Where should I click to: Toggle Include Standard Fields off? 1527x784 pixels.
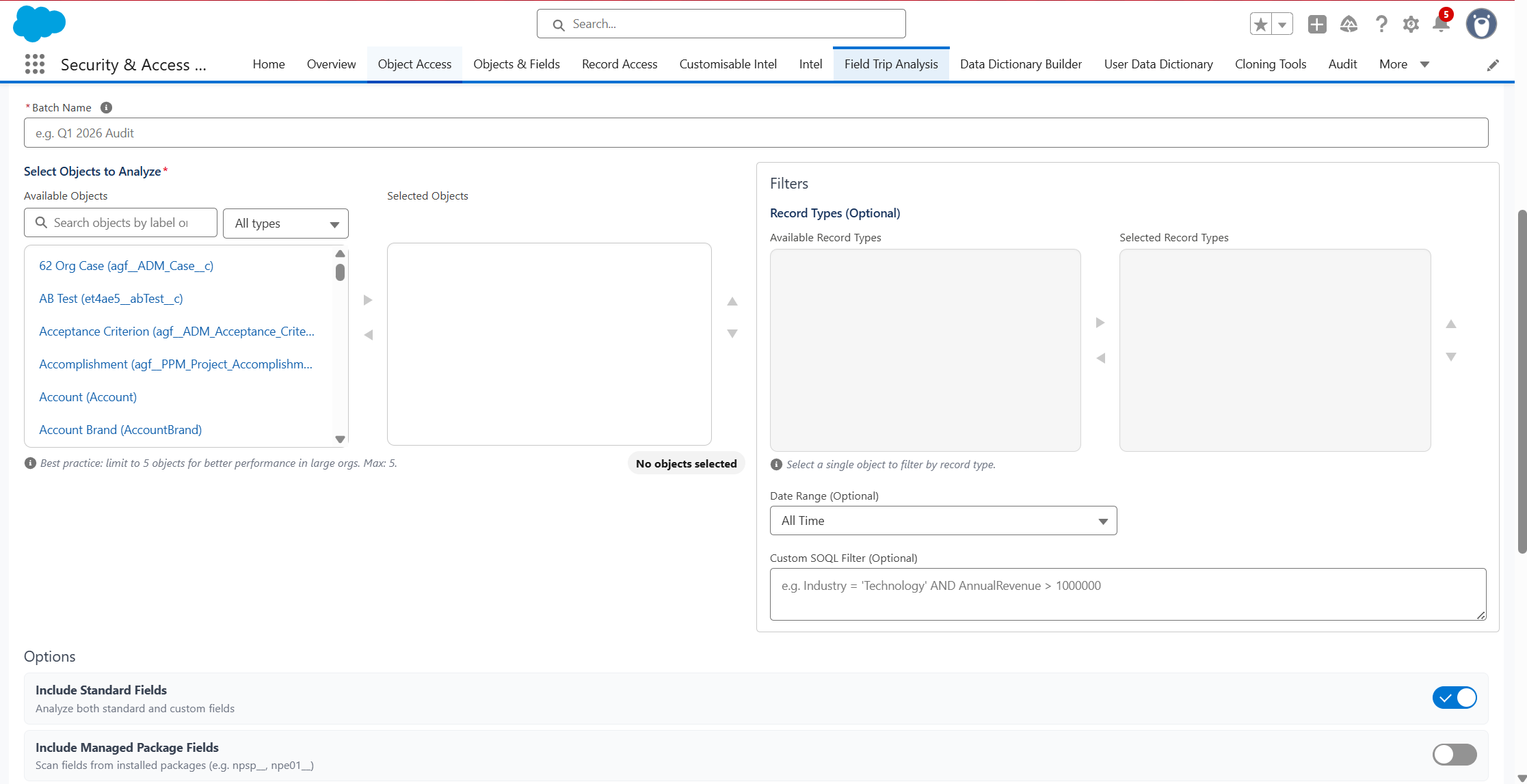[x=1455, y=698]
